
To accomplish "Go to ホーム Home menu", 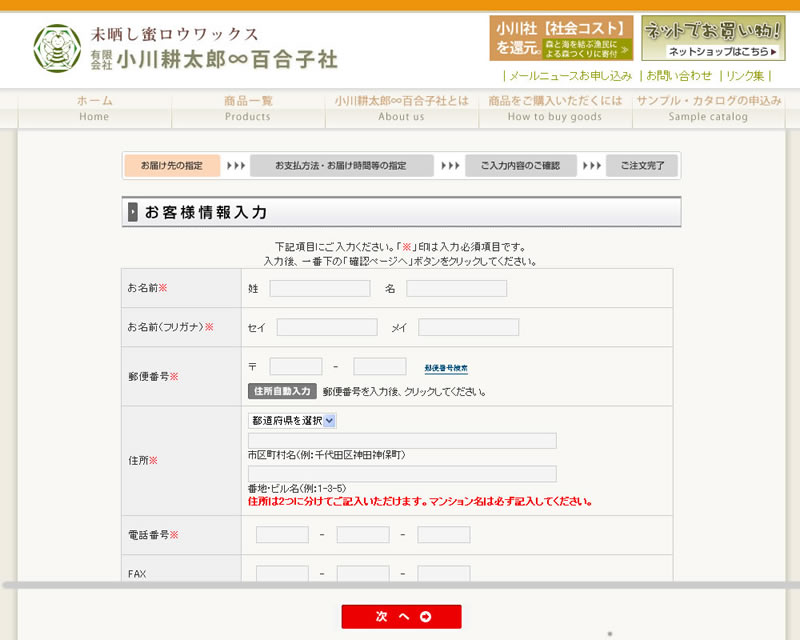I will tap(94, 108).
